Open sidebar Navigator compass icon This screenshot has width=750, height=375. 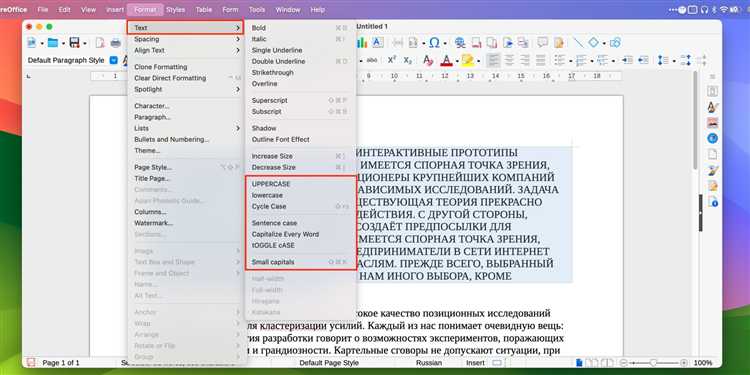(713, 138)
